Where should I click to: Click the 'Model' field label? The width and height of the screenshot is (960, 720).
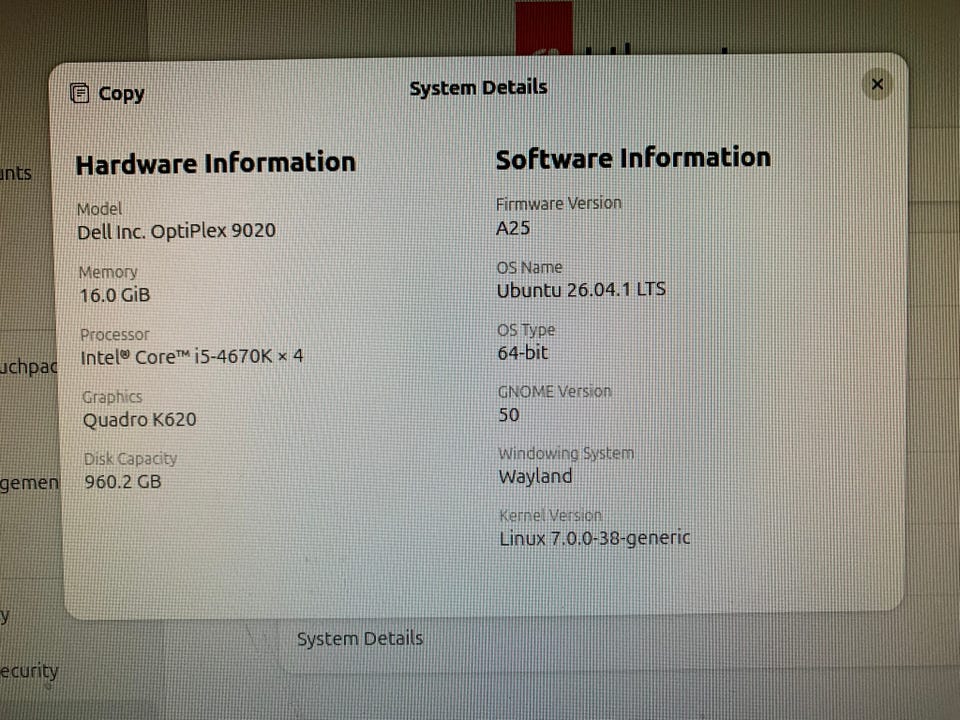pos(99,209)
